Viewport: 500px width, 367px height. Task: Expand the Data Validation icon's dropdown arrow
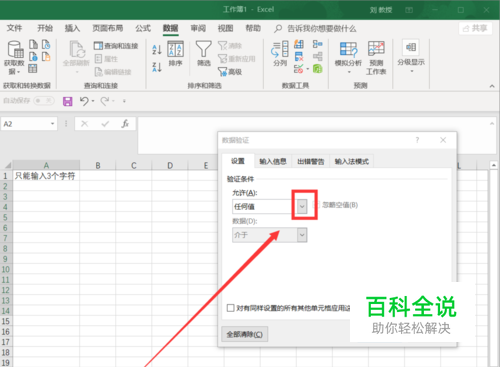pos(307,69)
